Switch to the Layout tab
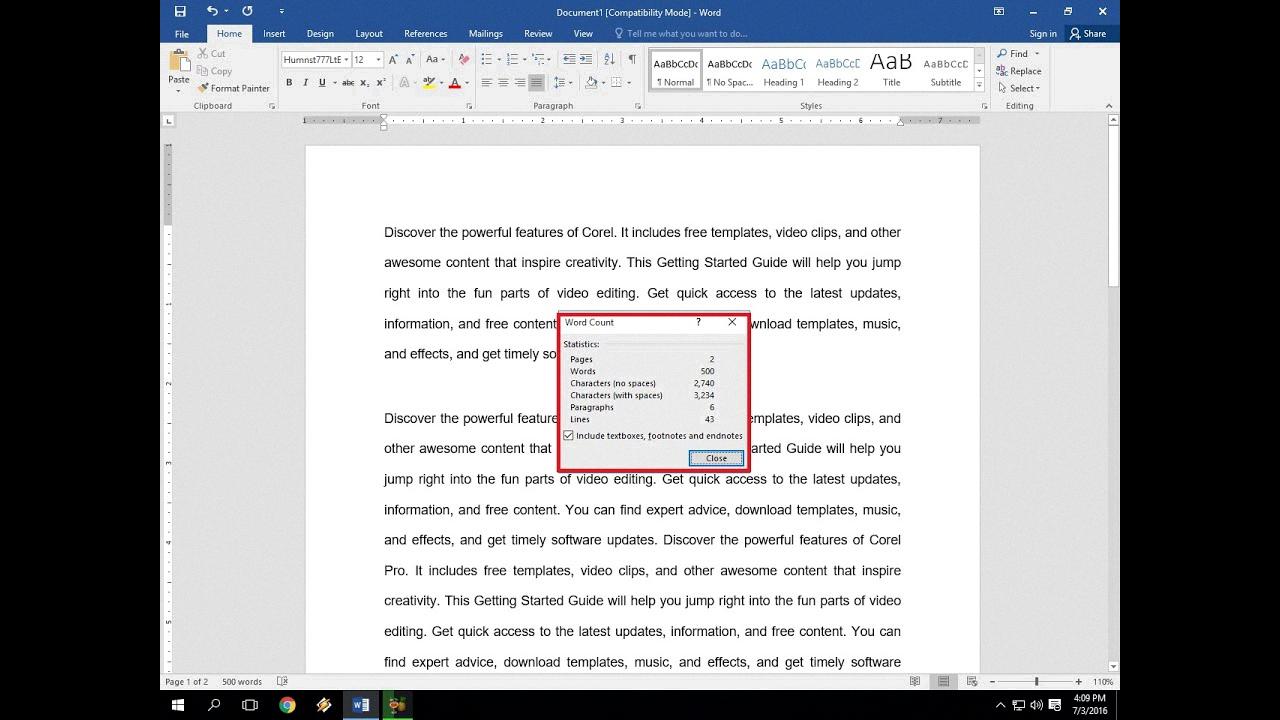The width and height of the screenshot is (1280, 720). coord(369,34)
